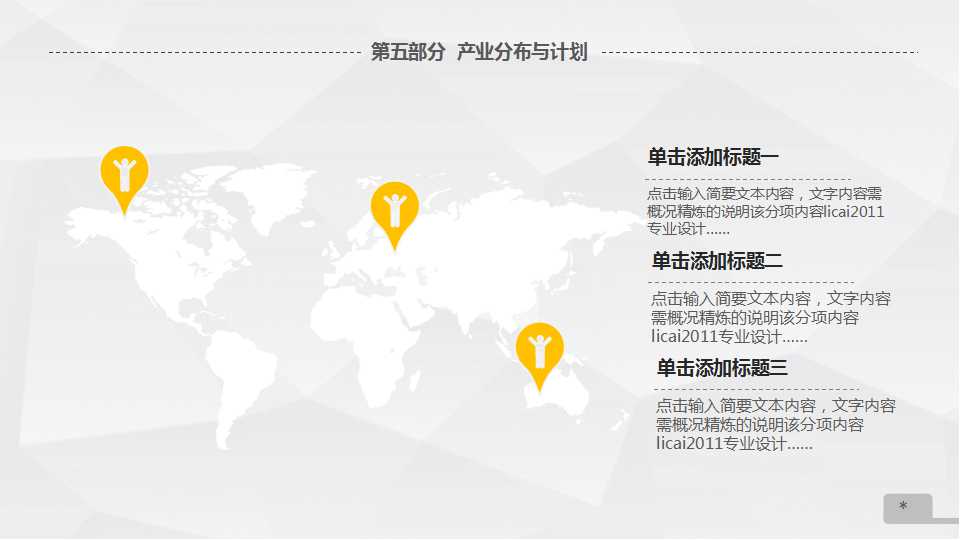Select the yellow location pin over Europe

coord(394,210)
